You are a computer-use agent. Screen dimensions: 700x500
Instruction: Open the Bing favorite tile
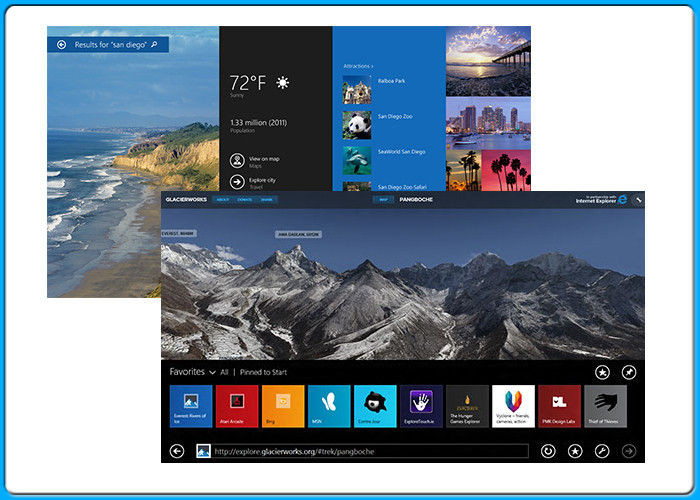(x=283, y=406)
